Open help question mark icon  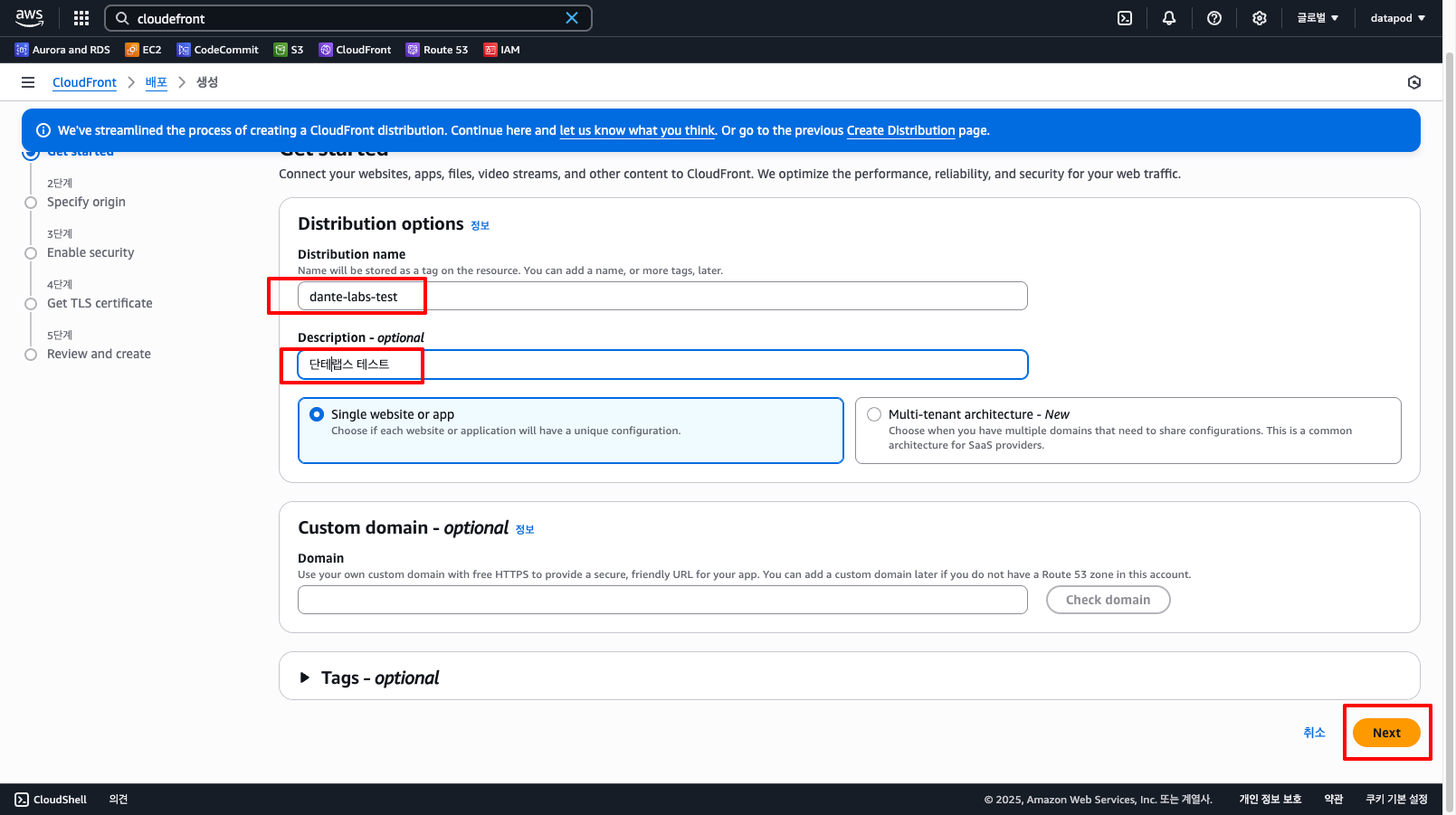(x=1214, y=18)
